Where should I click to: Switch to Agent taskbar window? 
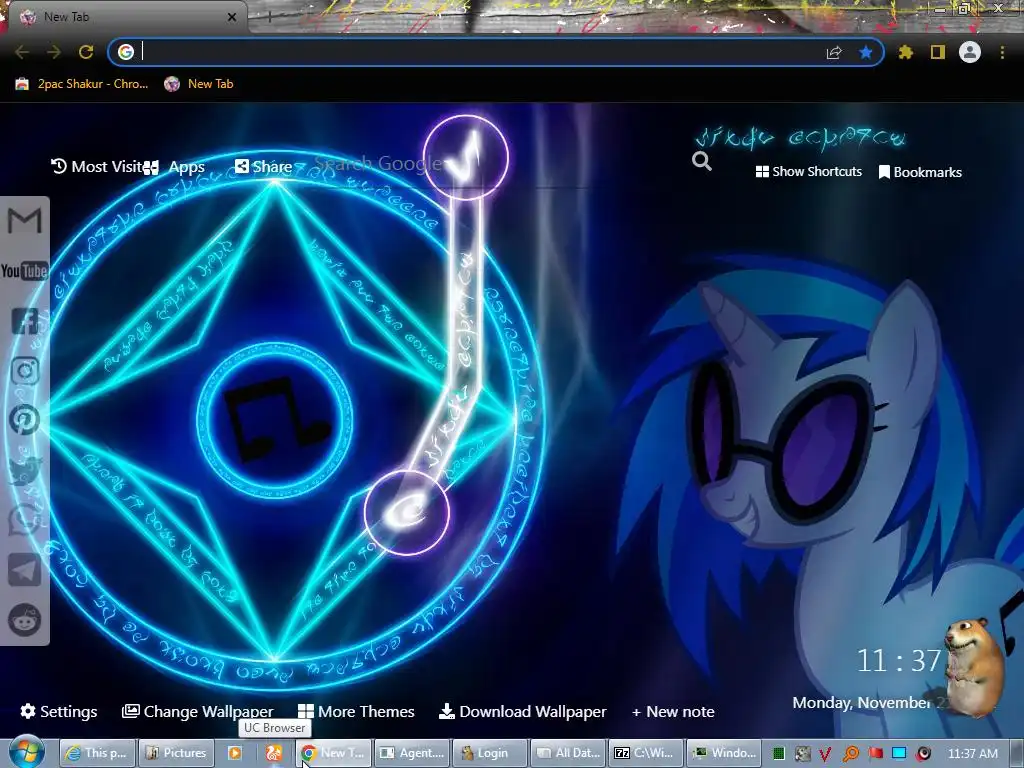411,753
